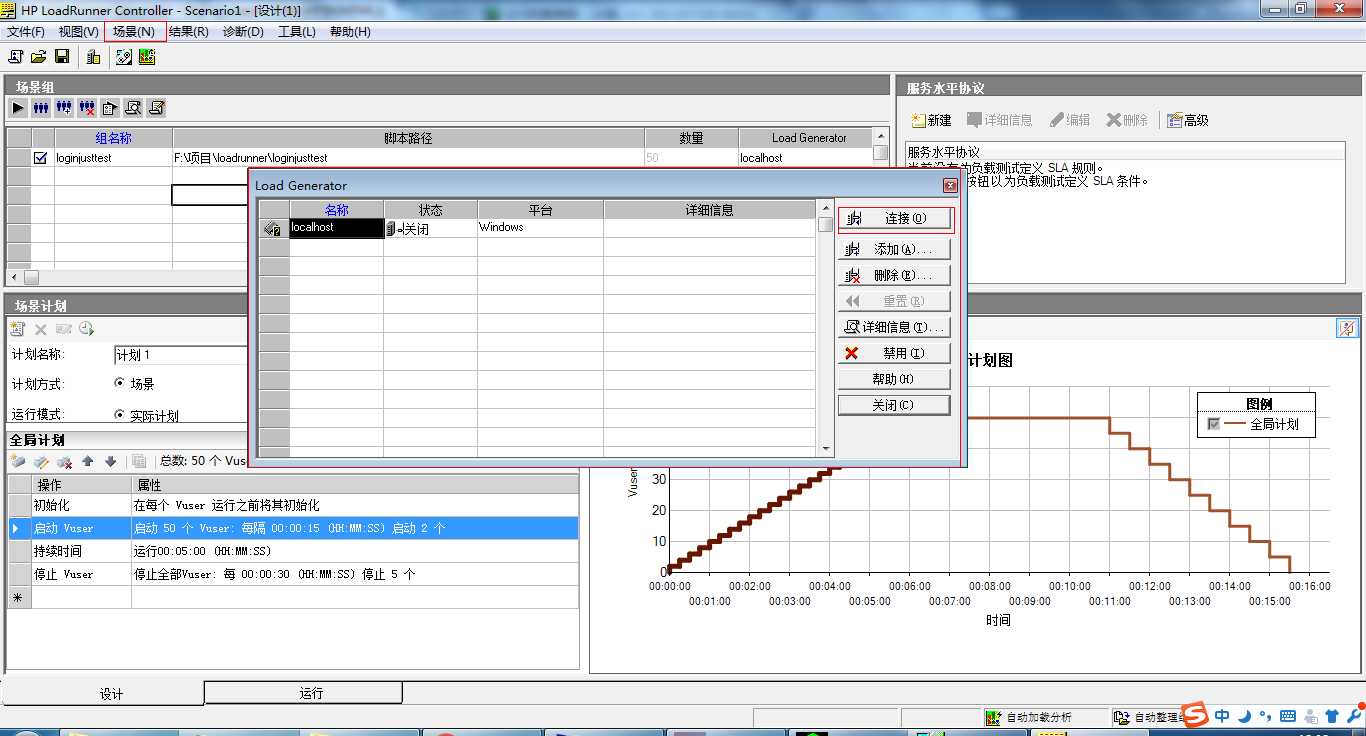Click the 添加(A)... button

(x=894, y=249)
